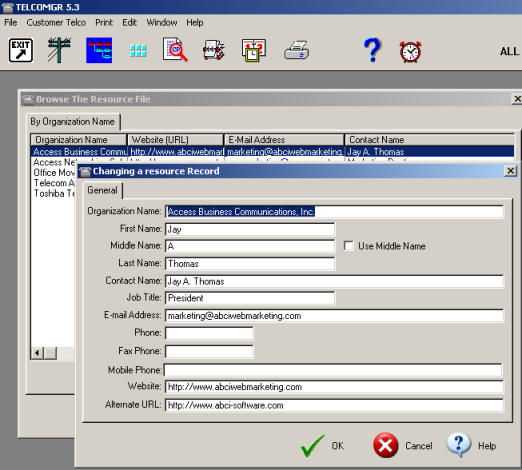Viewport: 522px width, 470px height.
Task: Click the http://www.abciwebmar URL cell
Action: pyautogui.click(x=176, y=152)
